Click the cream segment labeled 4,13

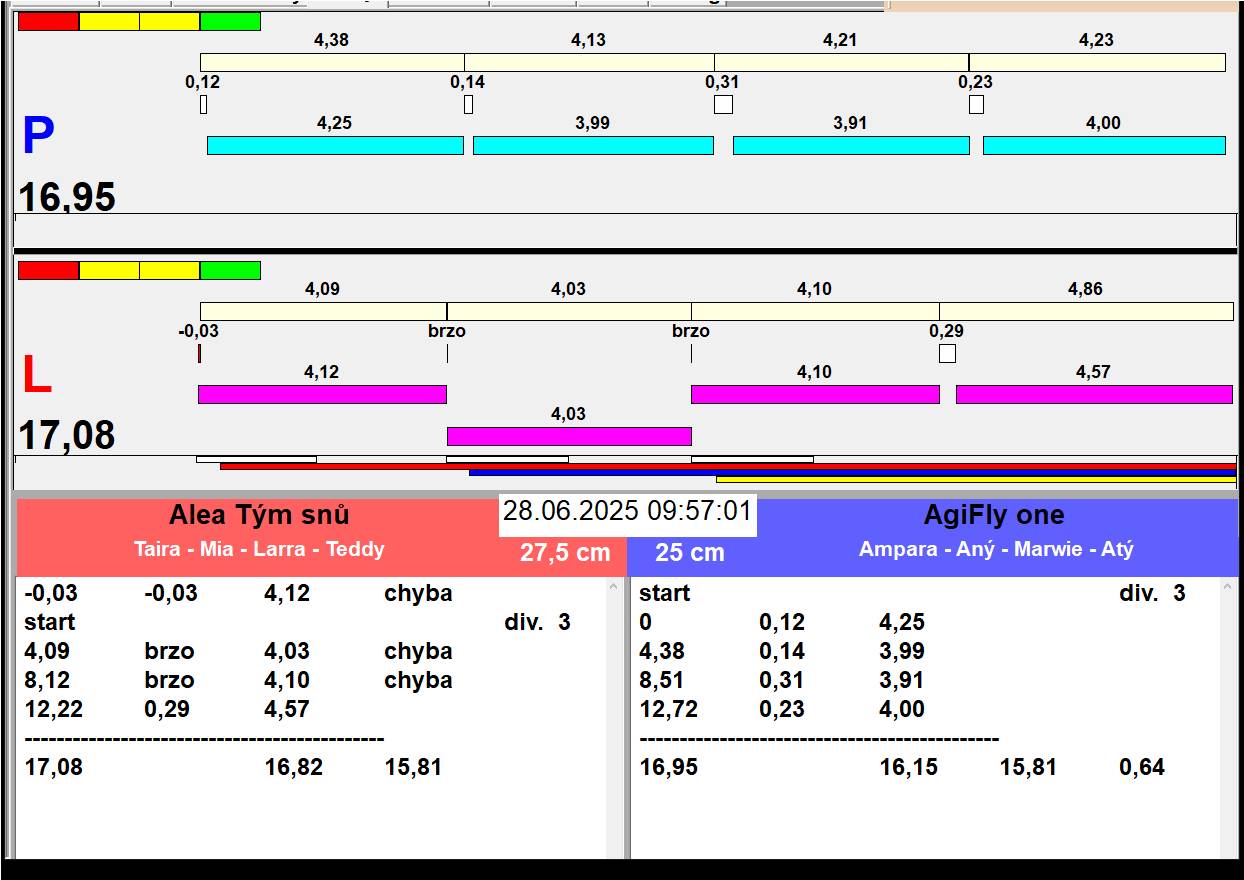pos(589,62)
